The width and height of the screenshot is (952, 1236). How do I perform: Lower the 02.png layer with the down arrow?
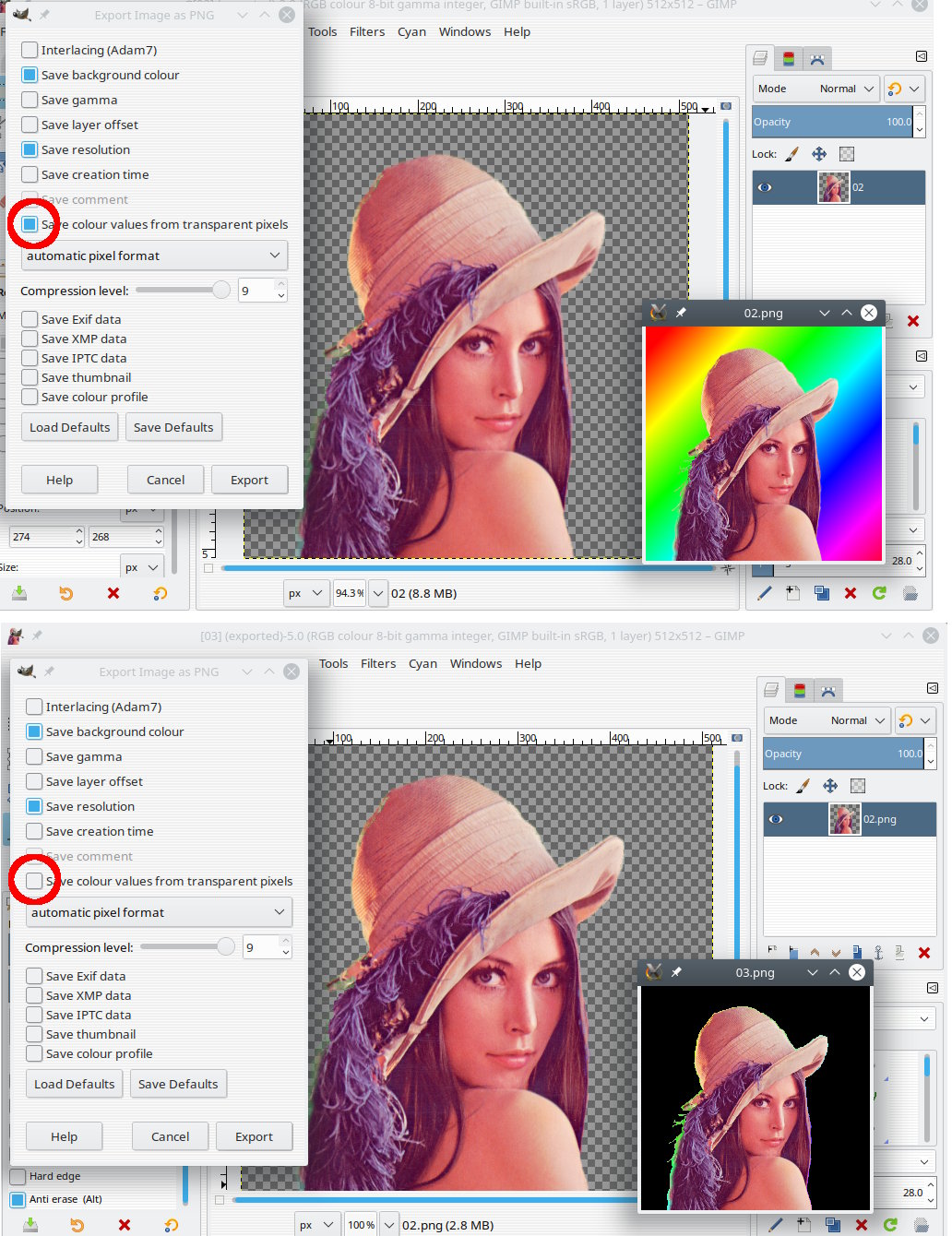[836, 952]
